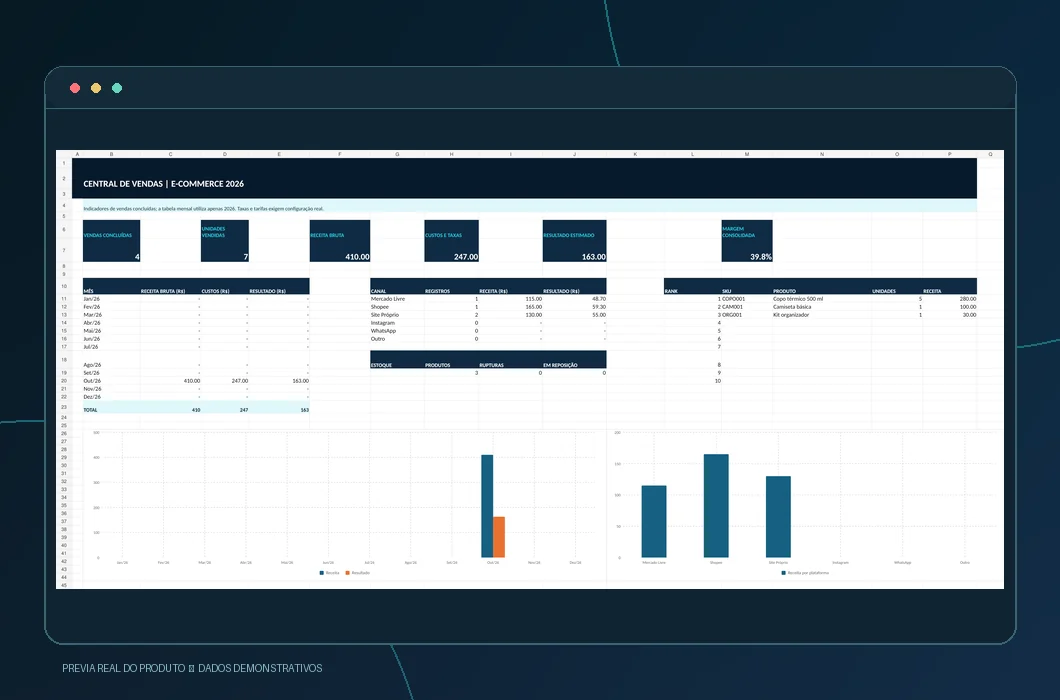Click the 'EM REPOSIÇÃO' heading
Viewport: 1060px width, 700px height.
(560, 365)
